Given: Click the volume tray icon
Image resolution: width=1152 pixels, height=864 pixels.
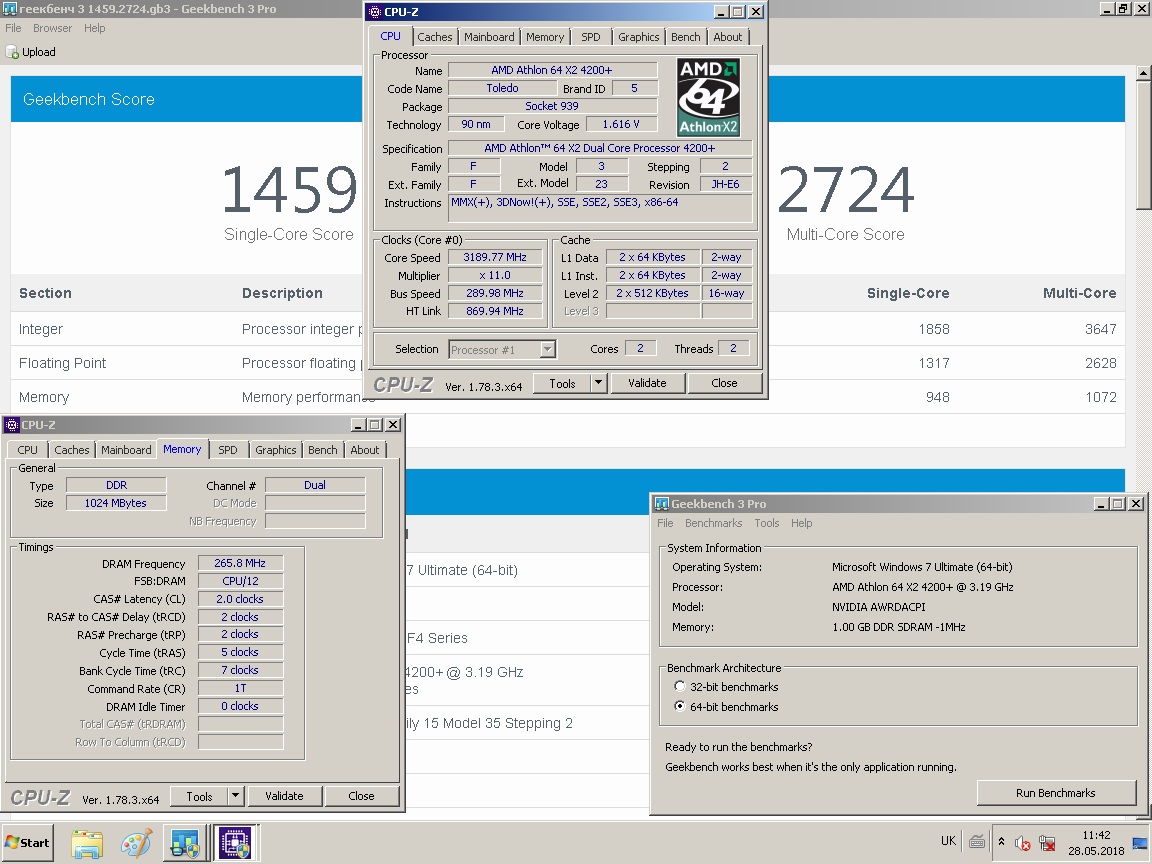Looking at the screenshot, I should (x=1023, y=843).
